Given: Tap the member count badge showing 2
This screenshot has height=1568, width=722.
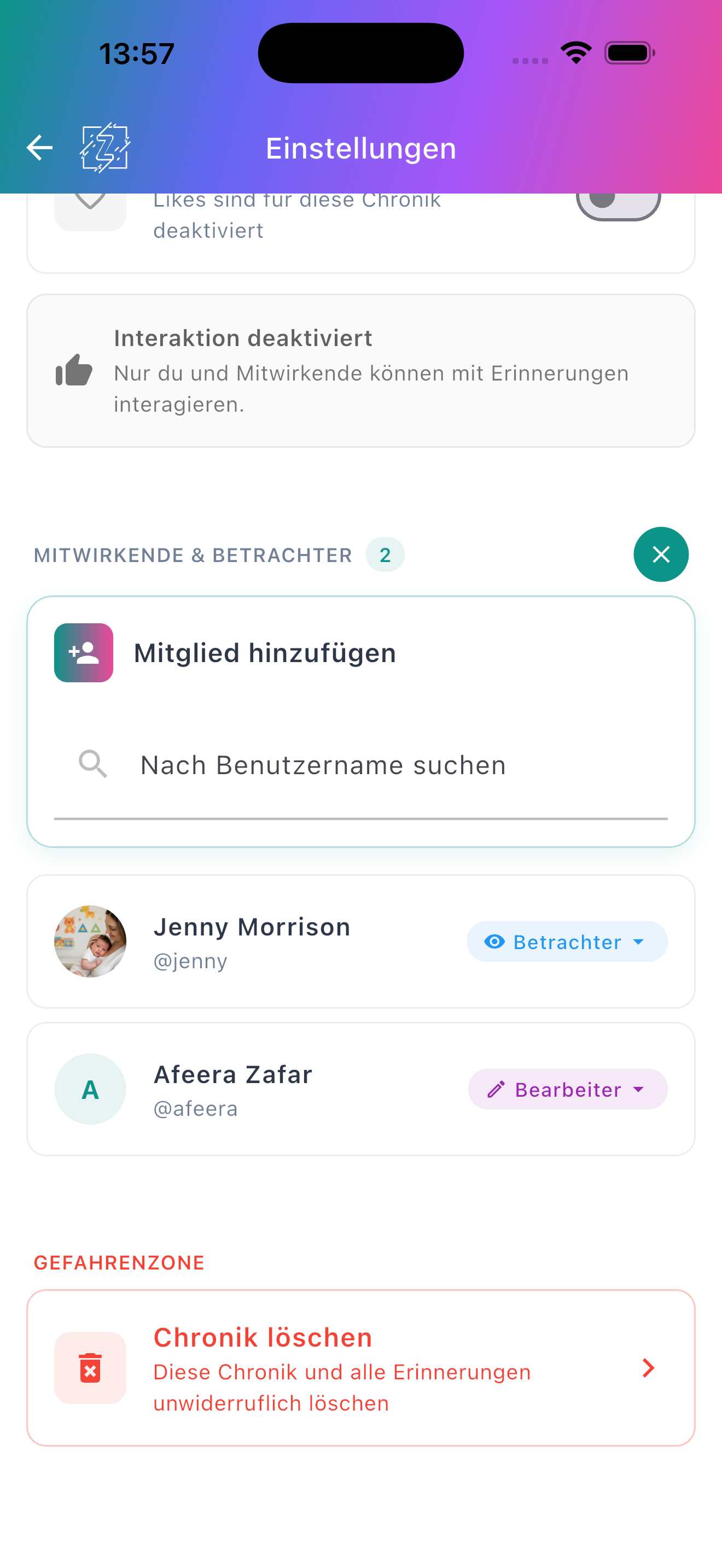Looking at the screenshot, I should point(385,554).
